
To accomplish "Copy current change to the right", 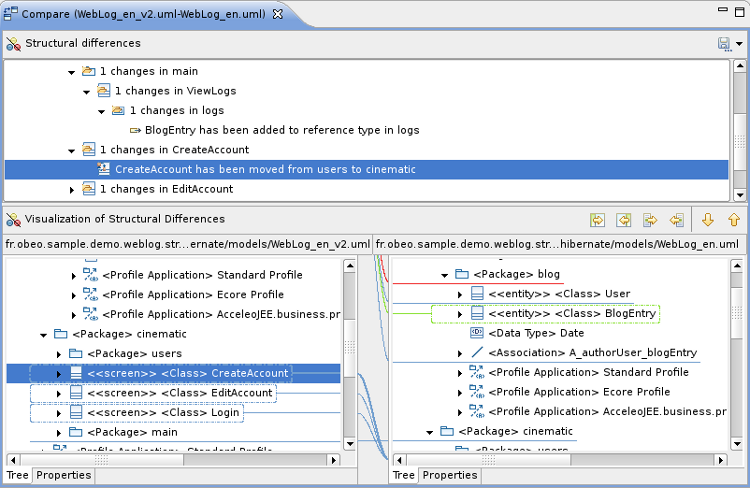I will [x=650, y=220].
